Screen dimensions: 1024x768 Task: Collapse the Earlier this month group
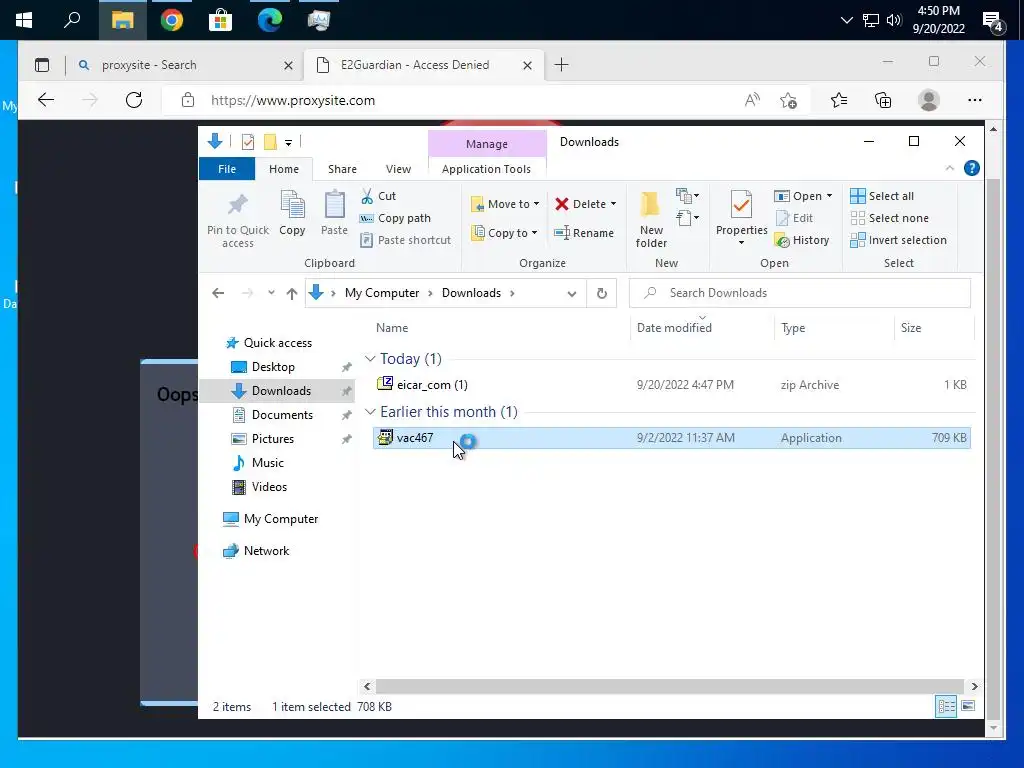(x=370, y=411)
